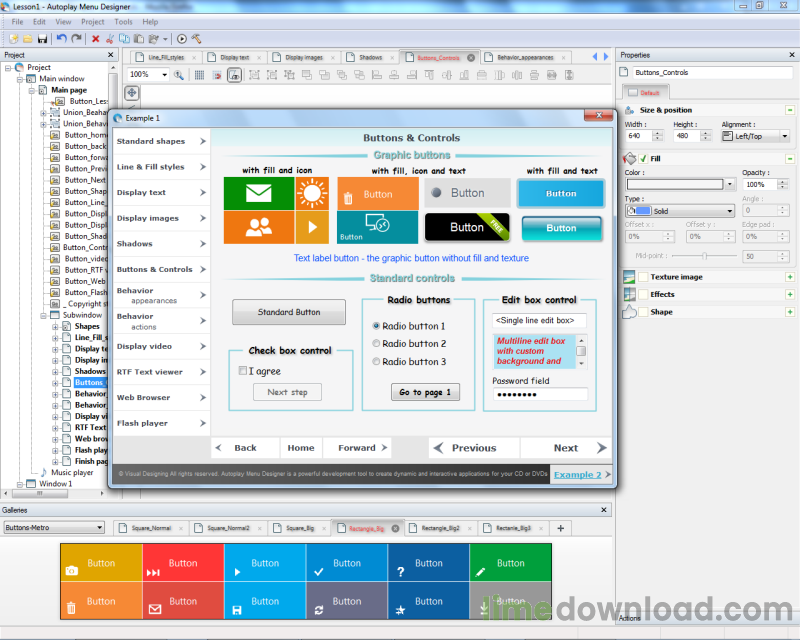The image size is (800, 640).
Task: Click the red Delete X icon
Action: point(96,39)
